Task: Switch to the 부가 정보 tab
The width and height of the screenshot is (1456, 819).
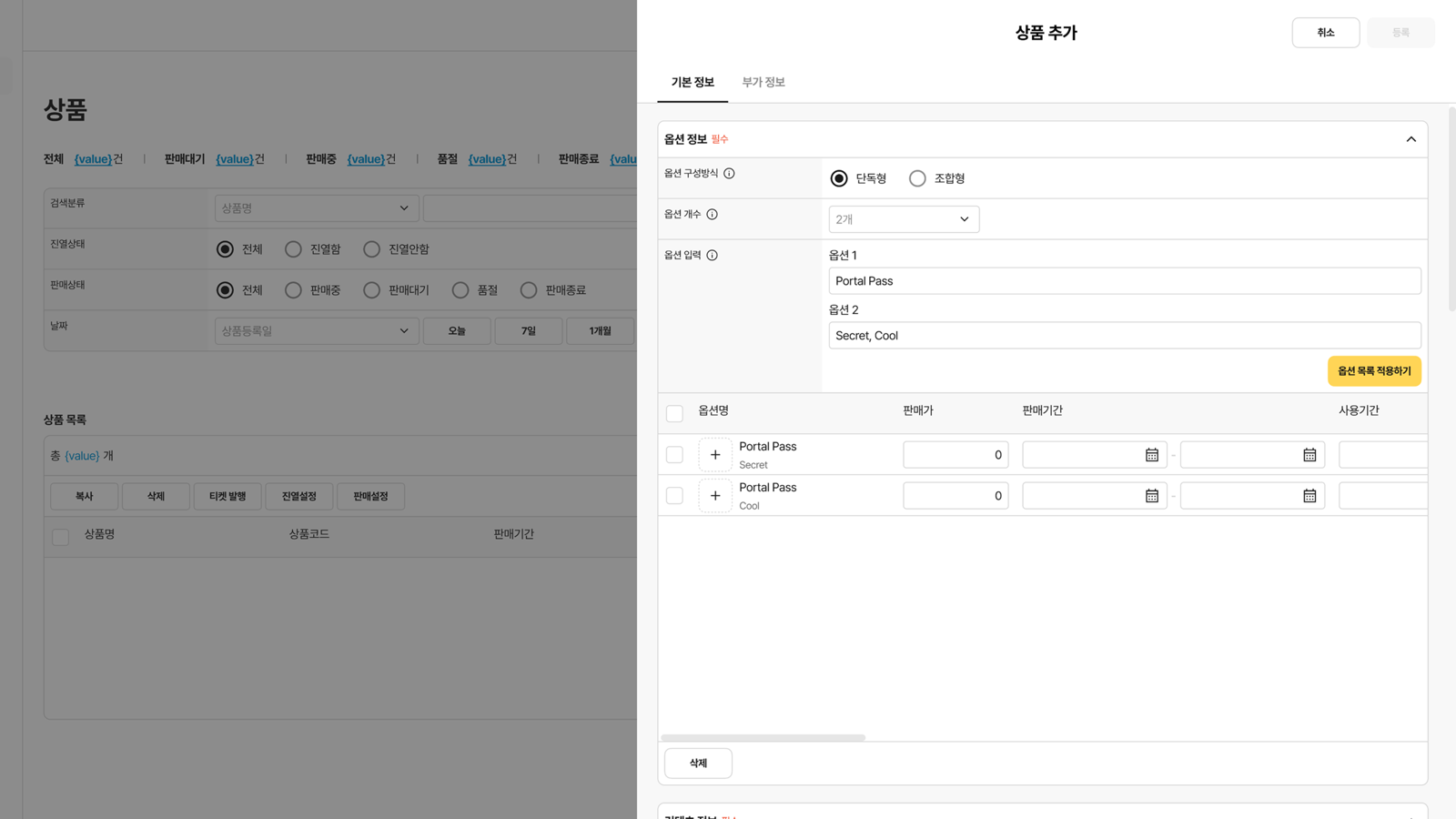Action: [x=763, y=82]
